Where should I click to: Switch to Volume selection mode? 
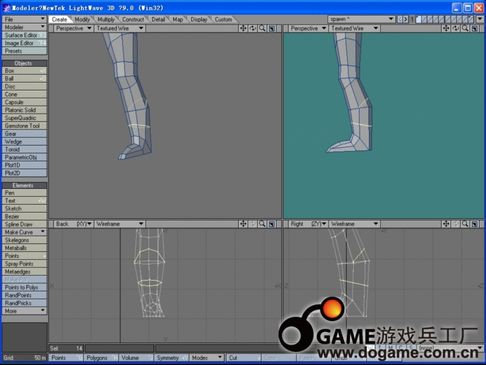pyautogui.click(x=136, y=358)
